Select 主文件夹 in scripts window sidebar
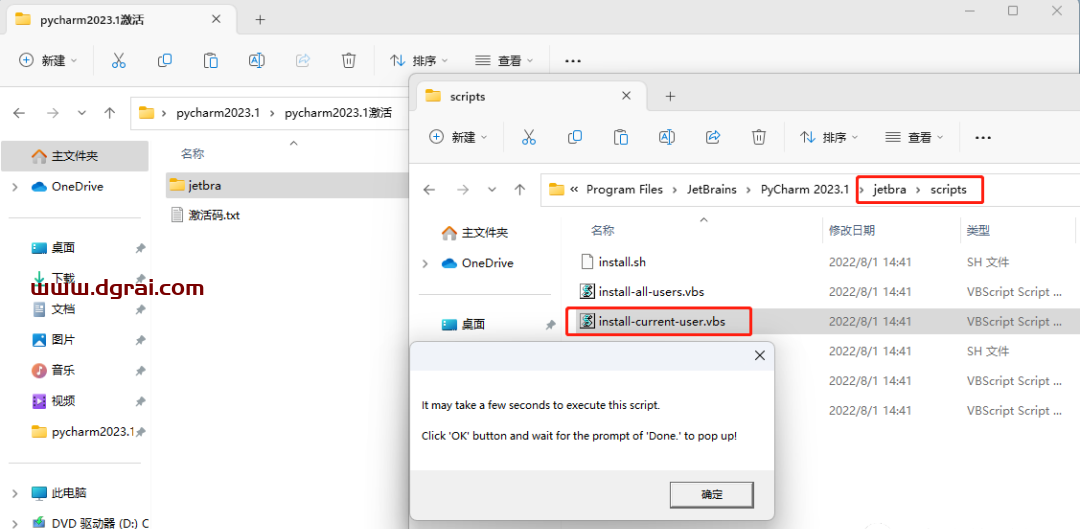Screen dimensions: 1080x529 (475, 233)
